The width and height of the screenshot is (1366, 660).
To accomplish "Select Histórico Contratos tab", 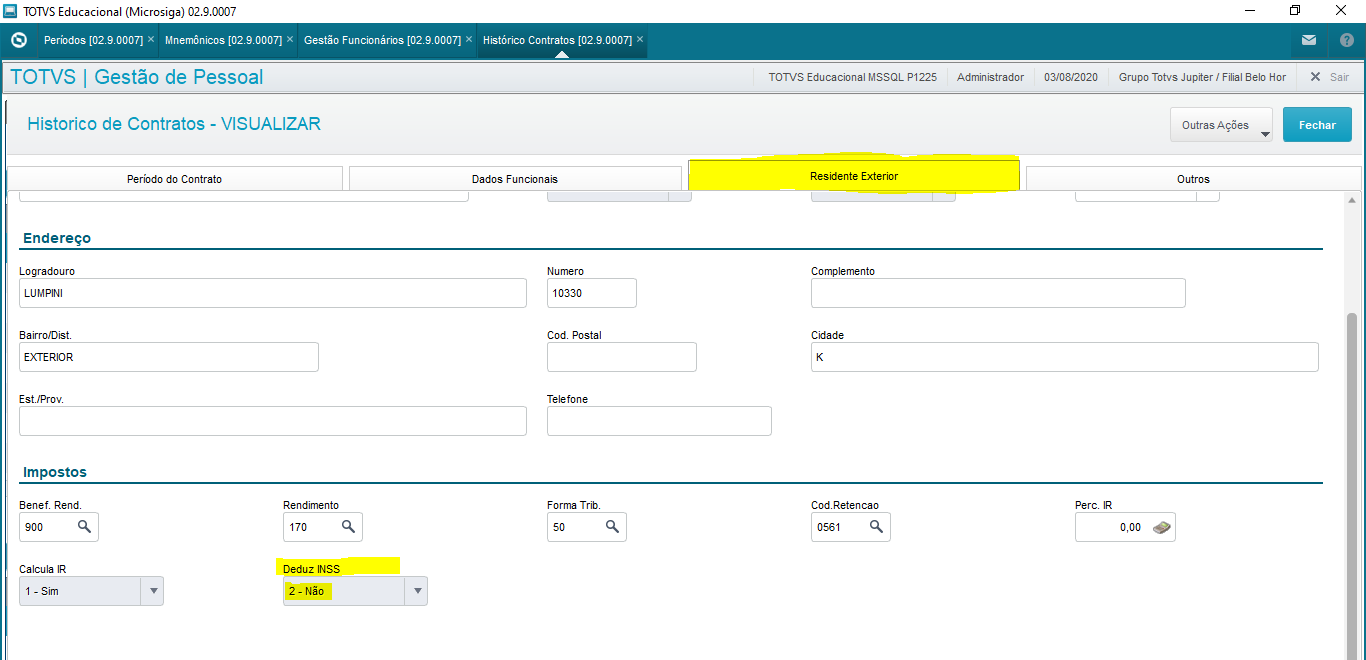I will (557, 40).
